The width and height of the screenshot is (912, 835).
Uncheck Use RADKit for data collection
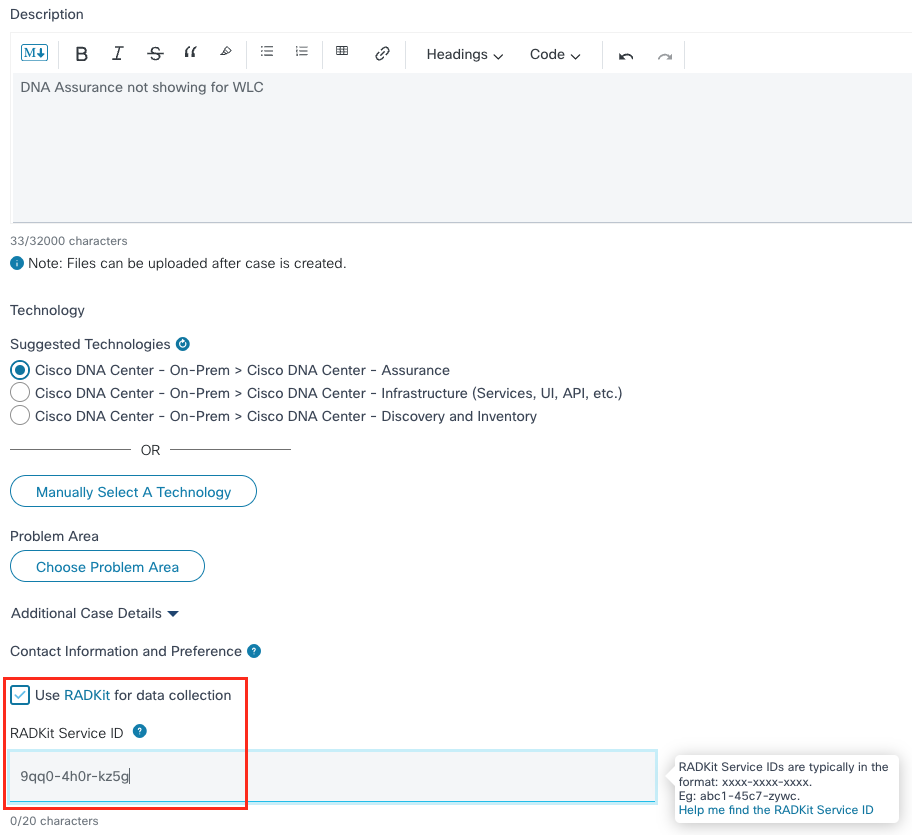[20, 695]
